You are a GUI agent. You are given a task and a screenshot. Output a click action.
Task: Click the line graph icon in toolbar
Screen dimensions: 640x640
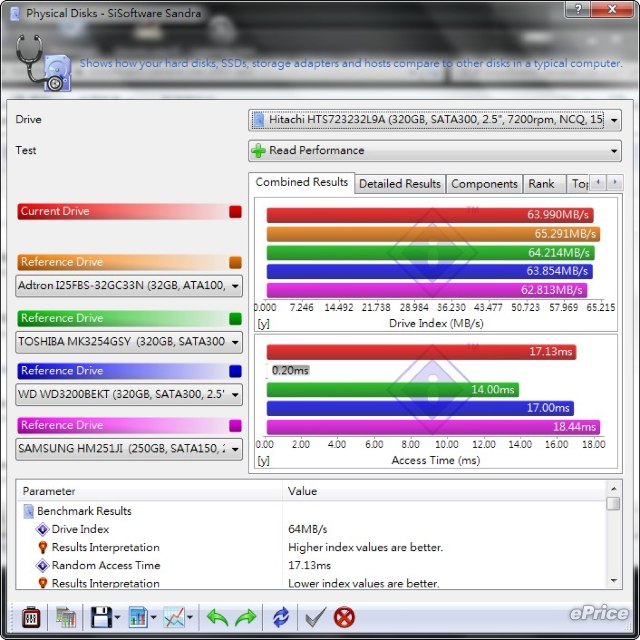coord(174,617)
